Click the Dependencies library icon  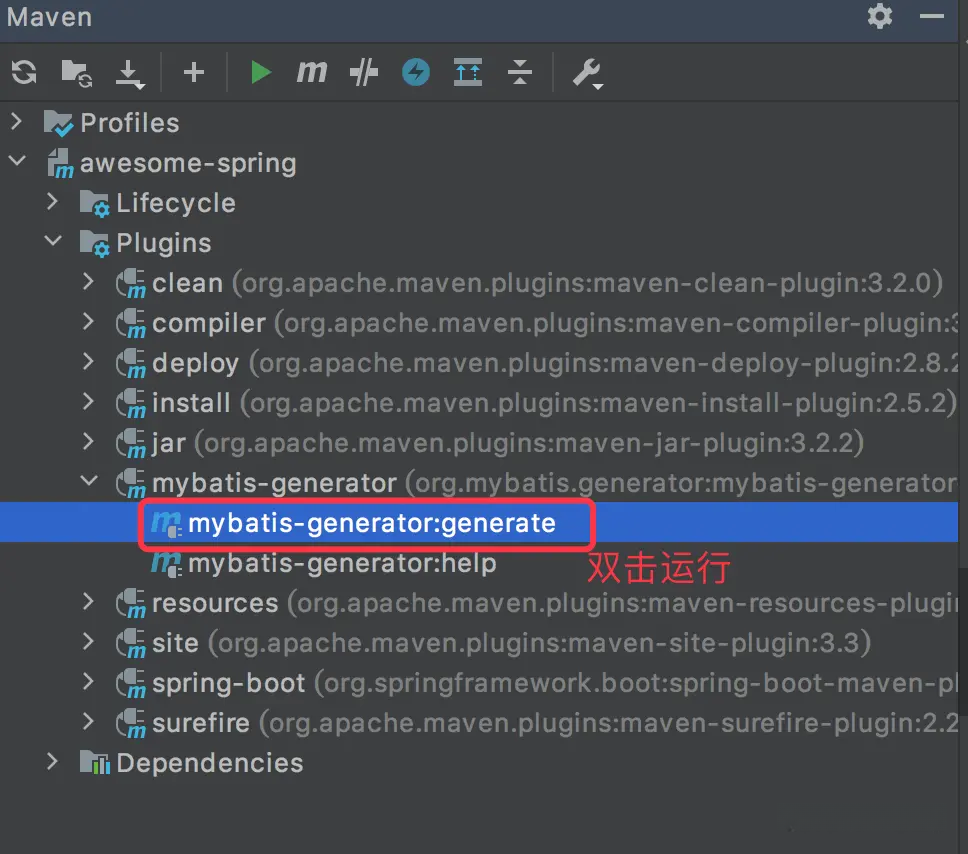pyautogui.click(x=94, y=763)
